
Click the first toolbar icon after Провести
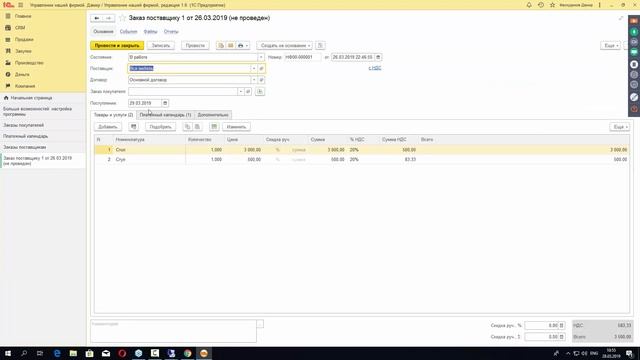[221, 46]
